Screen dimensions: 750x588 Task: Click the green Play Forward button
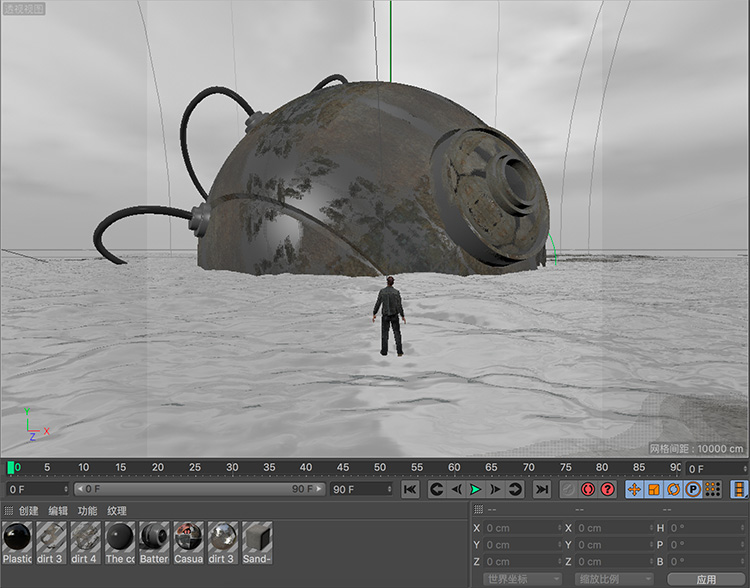coord(475,489)
